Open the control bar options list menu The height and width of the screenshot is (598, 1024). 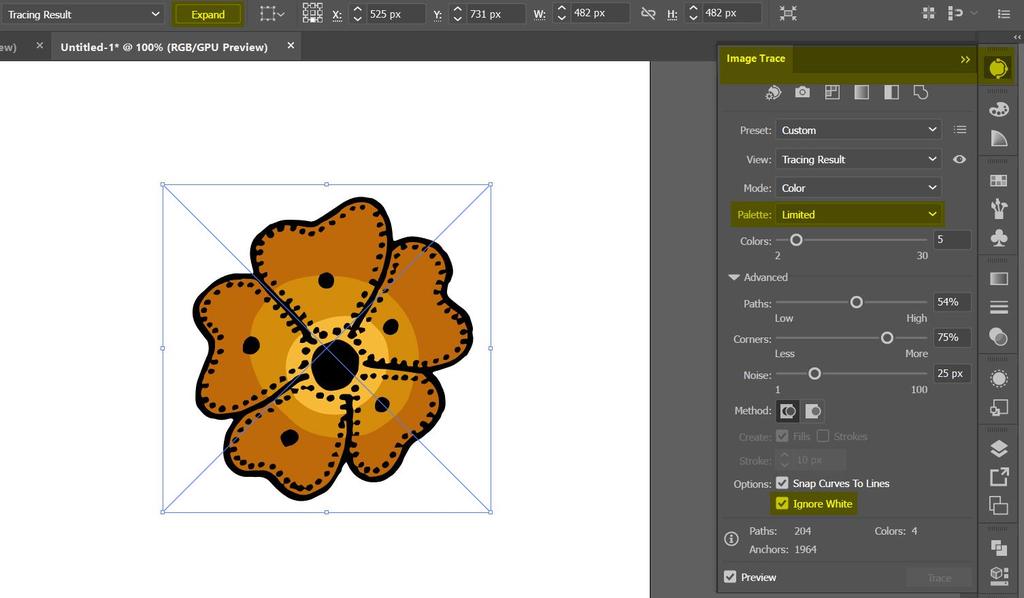pyautogui.click(x=1004, y=13)
